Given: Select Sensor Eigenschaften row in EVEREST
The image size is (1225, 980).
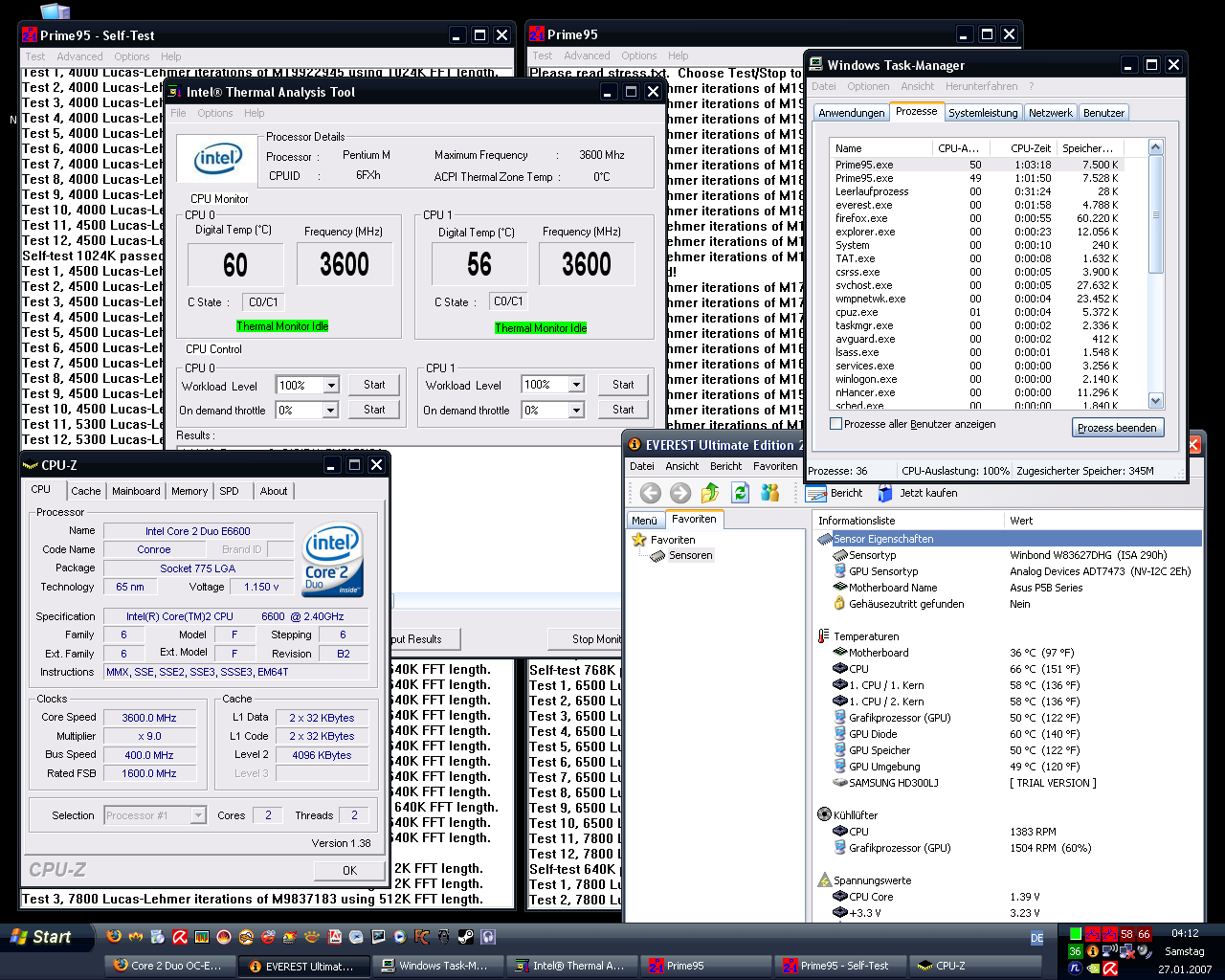Looking at the screenshot, I should tap(1009, 539).
